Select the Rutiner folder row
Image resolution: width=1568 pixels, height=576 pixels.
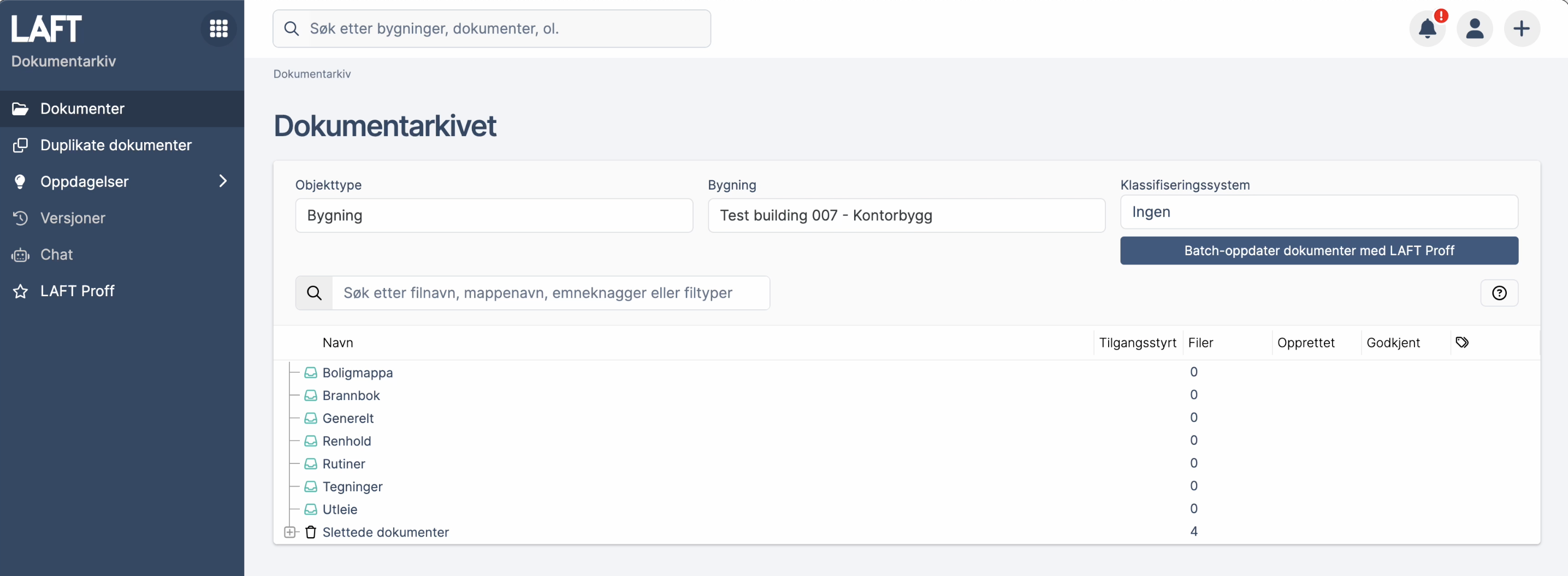[907, 464]
